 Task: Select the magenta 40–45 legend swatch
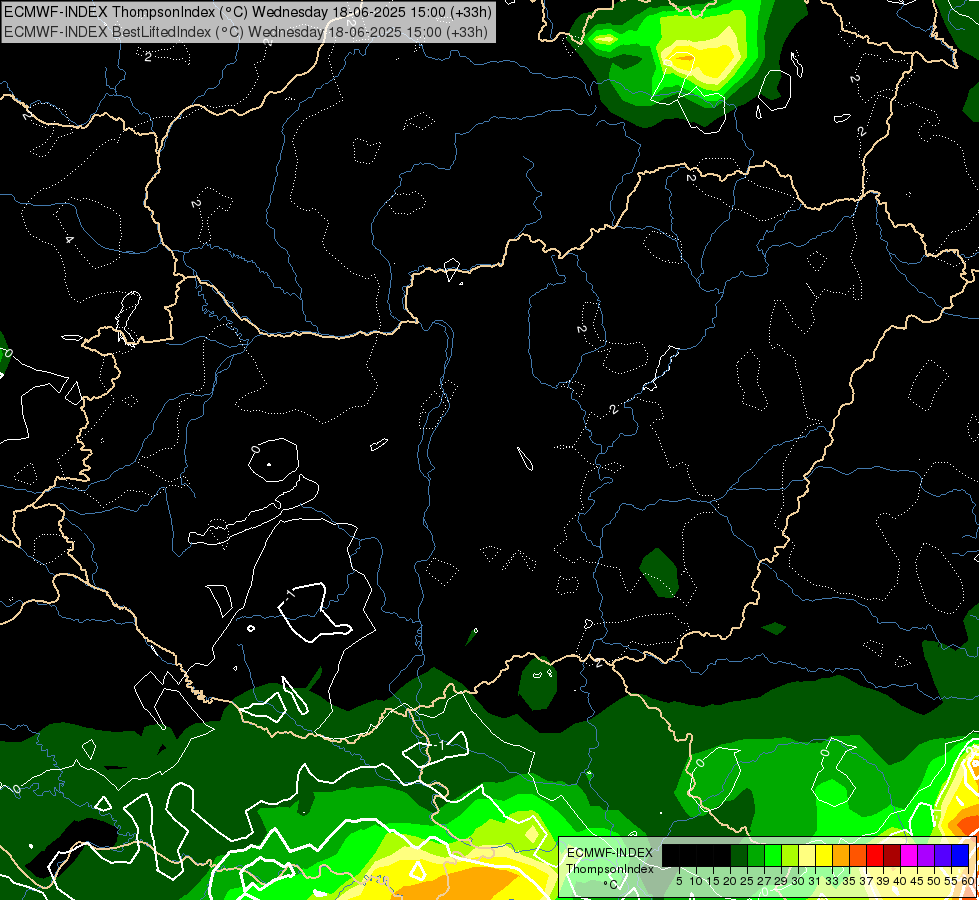(909, 855)
